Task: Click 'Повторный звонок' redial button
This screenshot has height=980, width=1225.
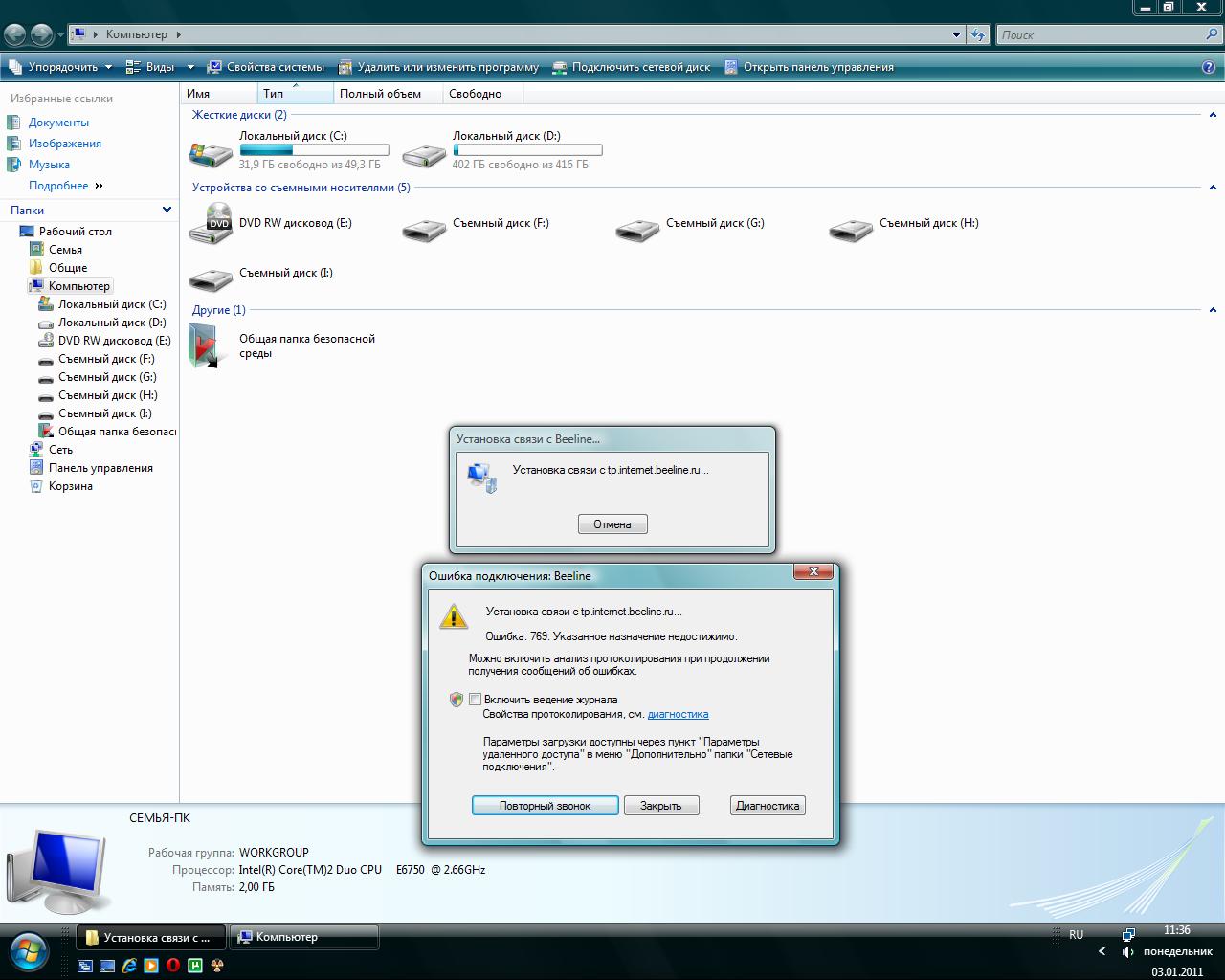Action: pos(546,806)
